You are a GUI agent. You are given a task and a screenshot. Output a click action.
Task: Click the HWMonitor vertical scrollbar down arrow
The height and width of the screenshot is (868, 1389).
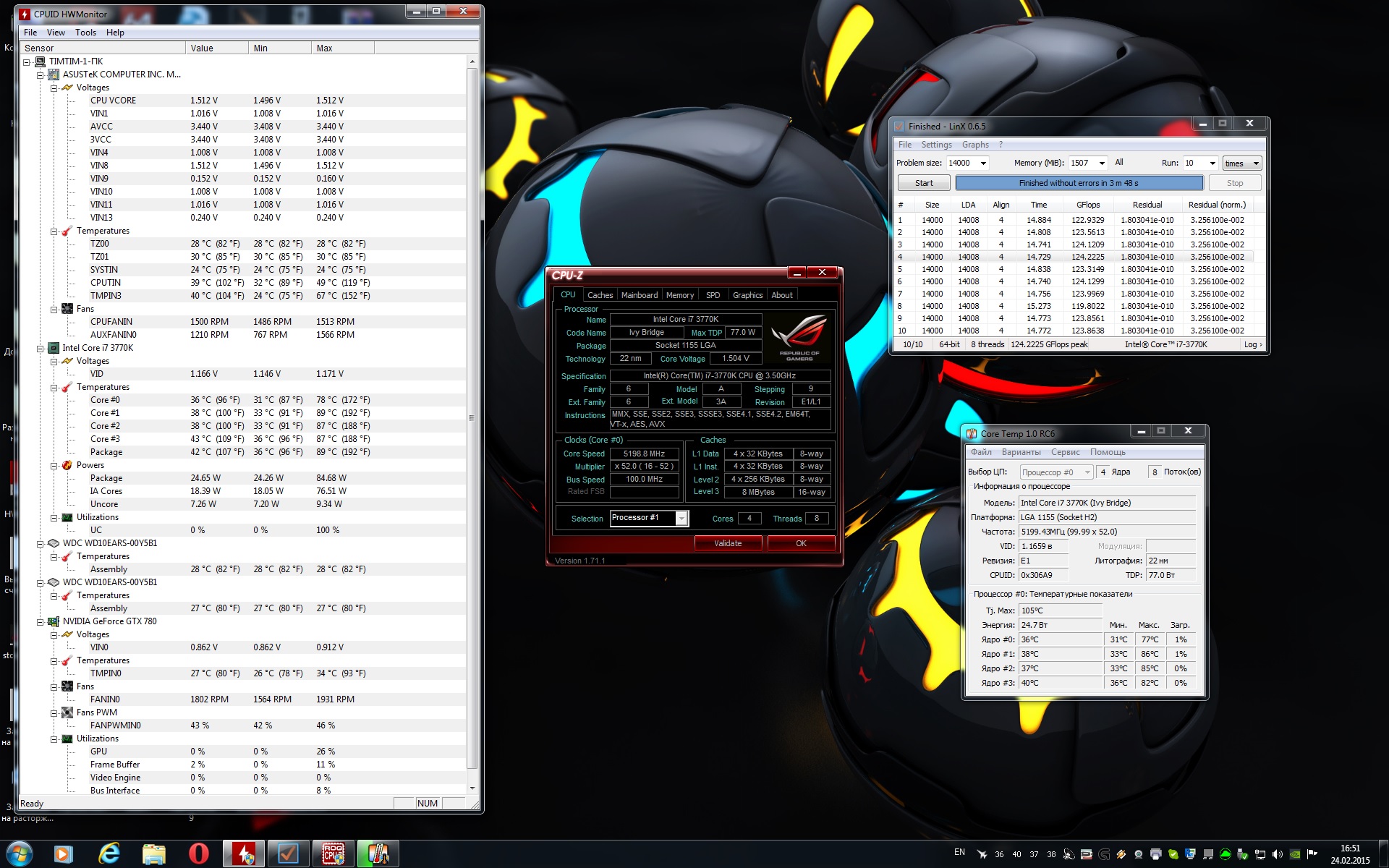click(x=472, y=788)
